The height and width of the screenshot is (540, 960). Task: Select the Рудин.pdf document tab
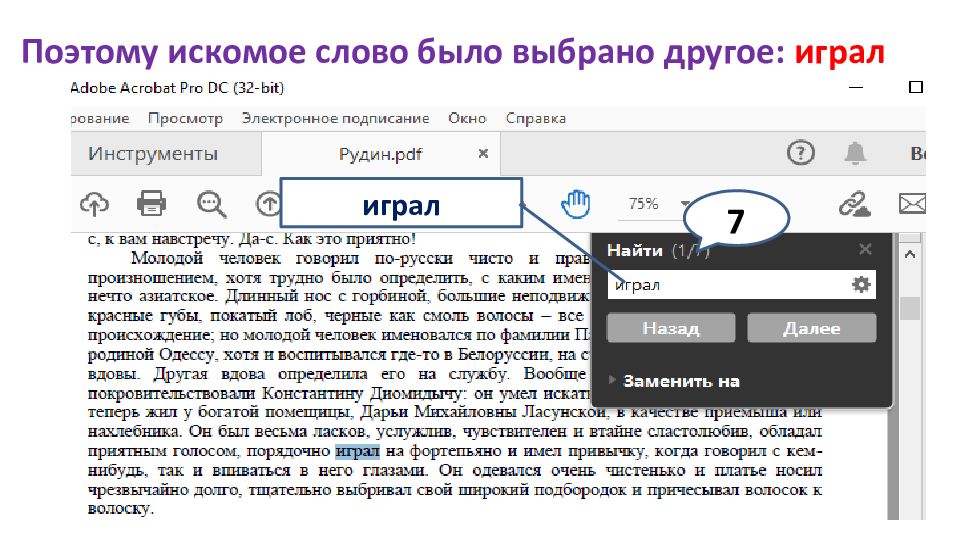[380, 154]
